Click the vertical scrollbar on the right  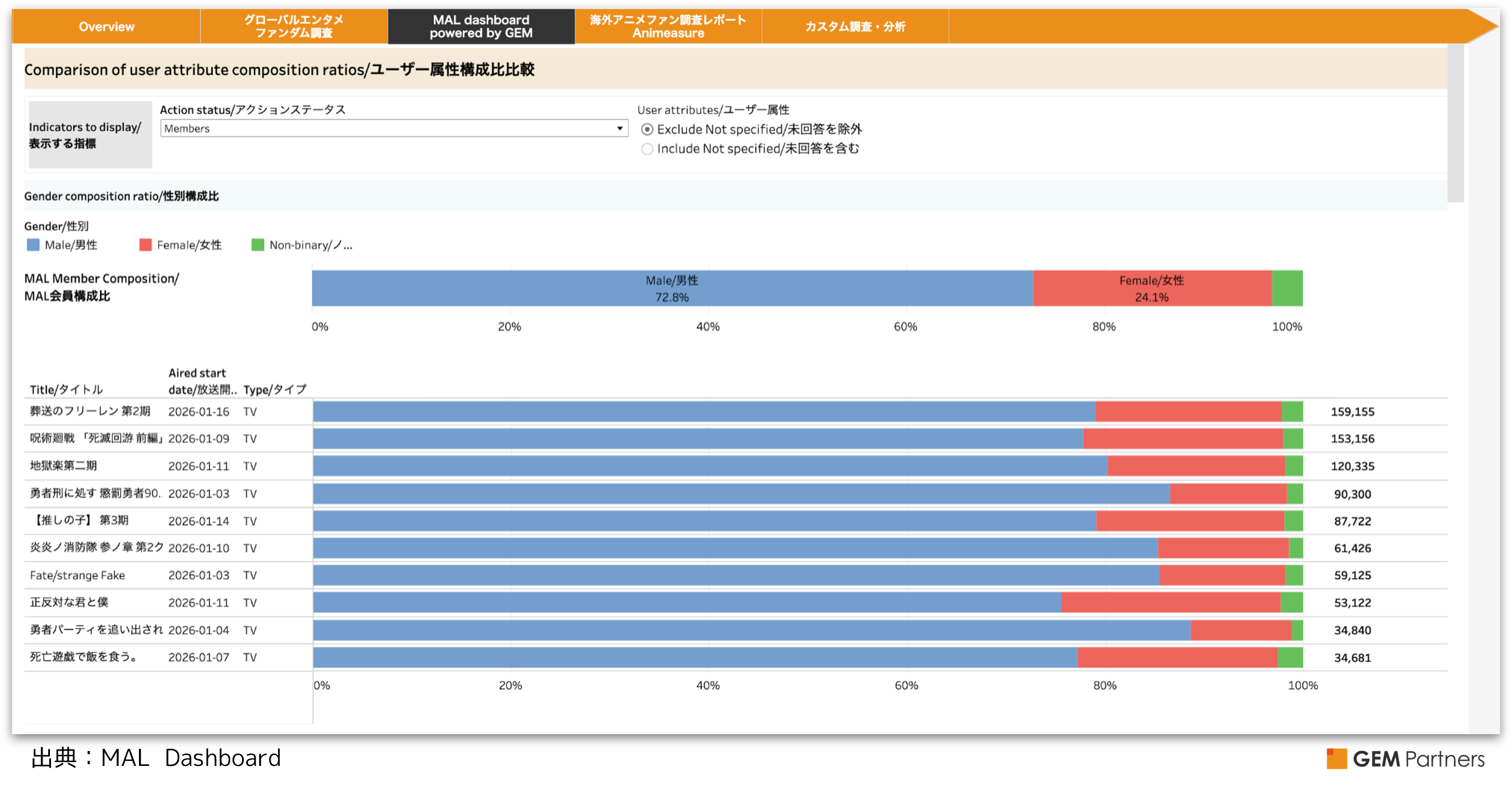click(x=1455, y=123)
